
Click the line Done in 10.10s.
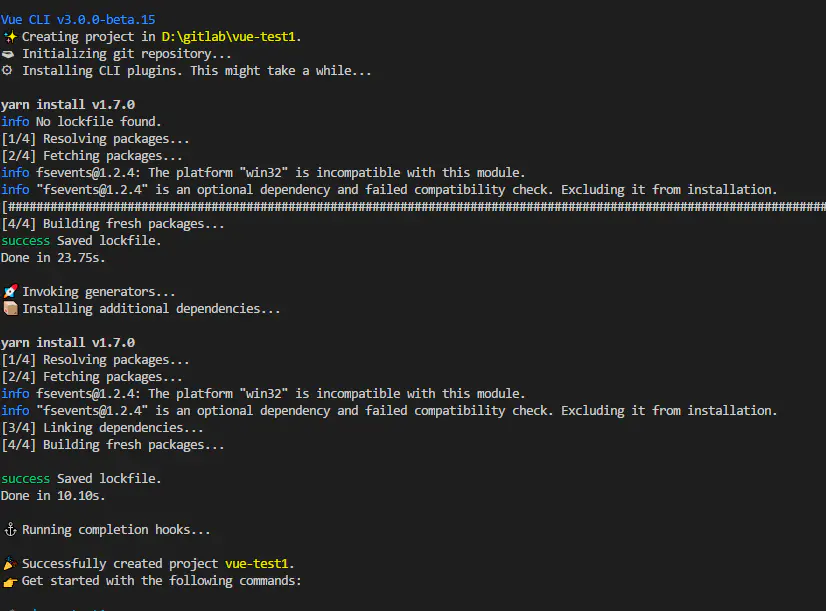[53, 496]
